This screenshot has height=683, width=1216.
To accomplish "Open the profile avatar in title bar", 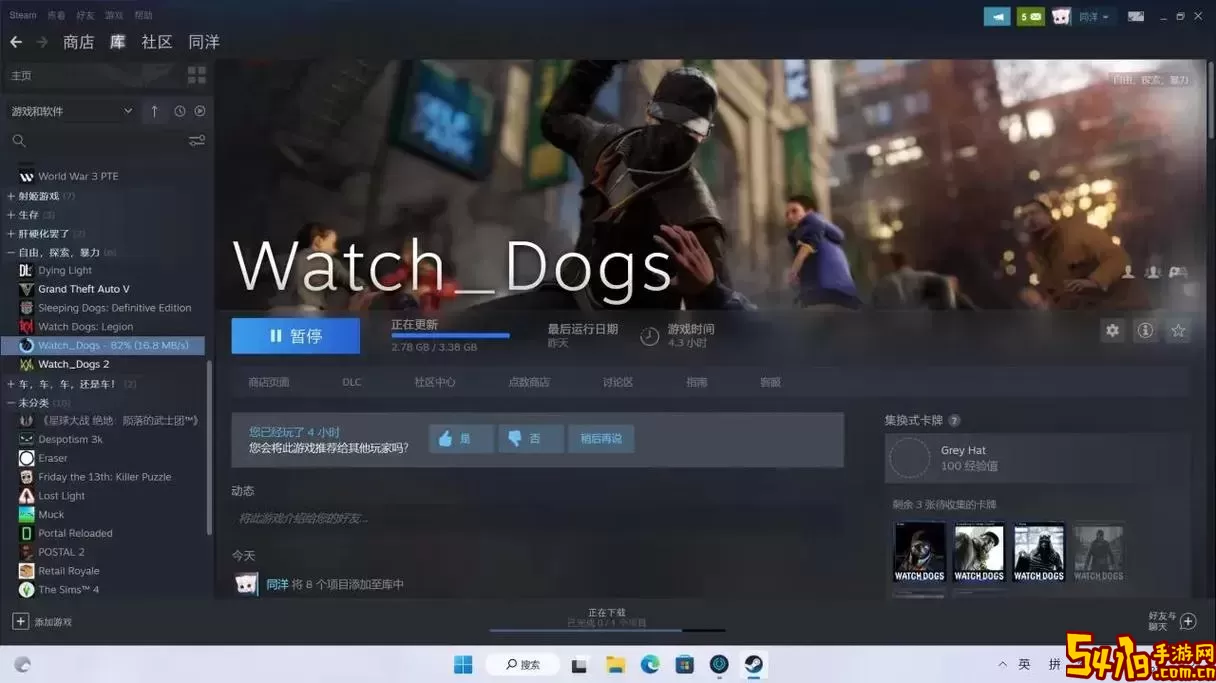I will (1061, 16).
